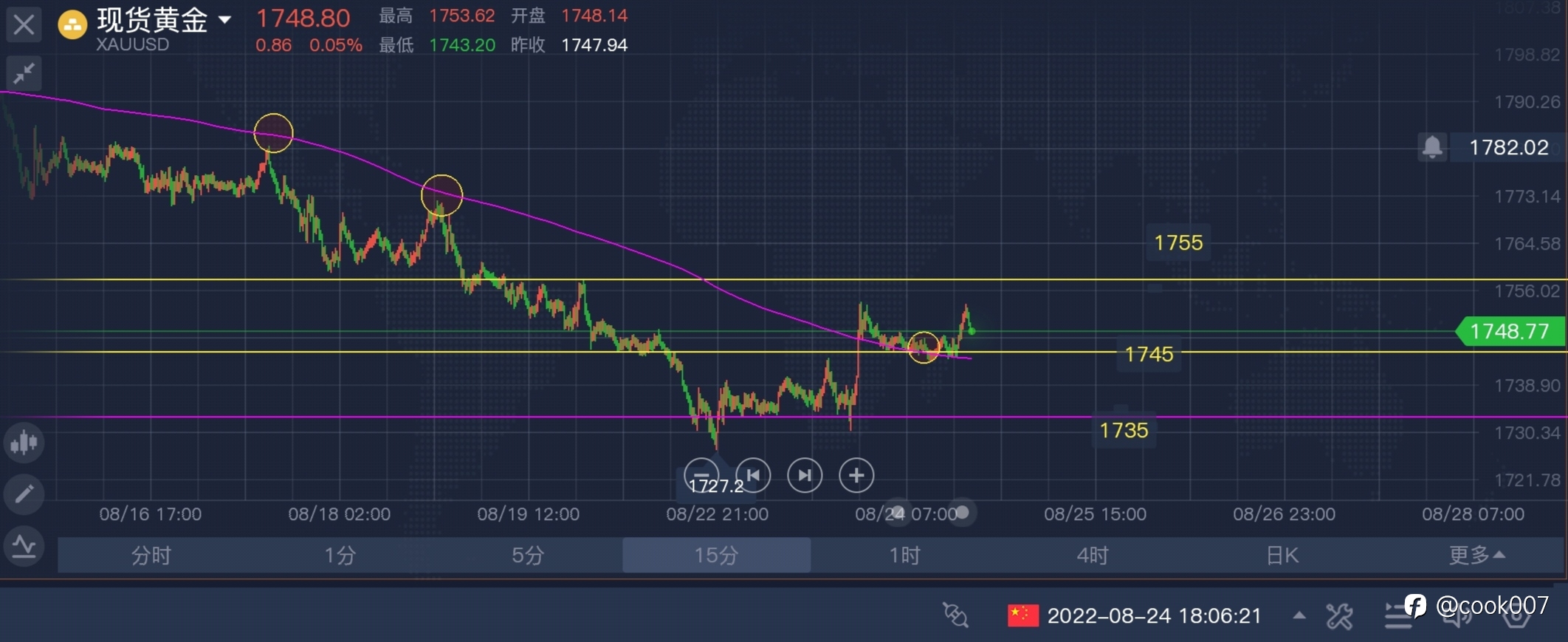Select the yellow 1755 line label

(x=1178, y=242)
